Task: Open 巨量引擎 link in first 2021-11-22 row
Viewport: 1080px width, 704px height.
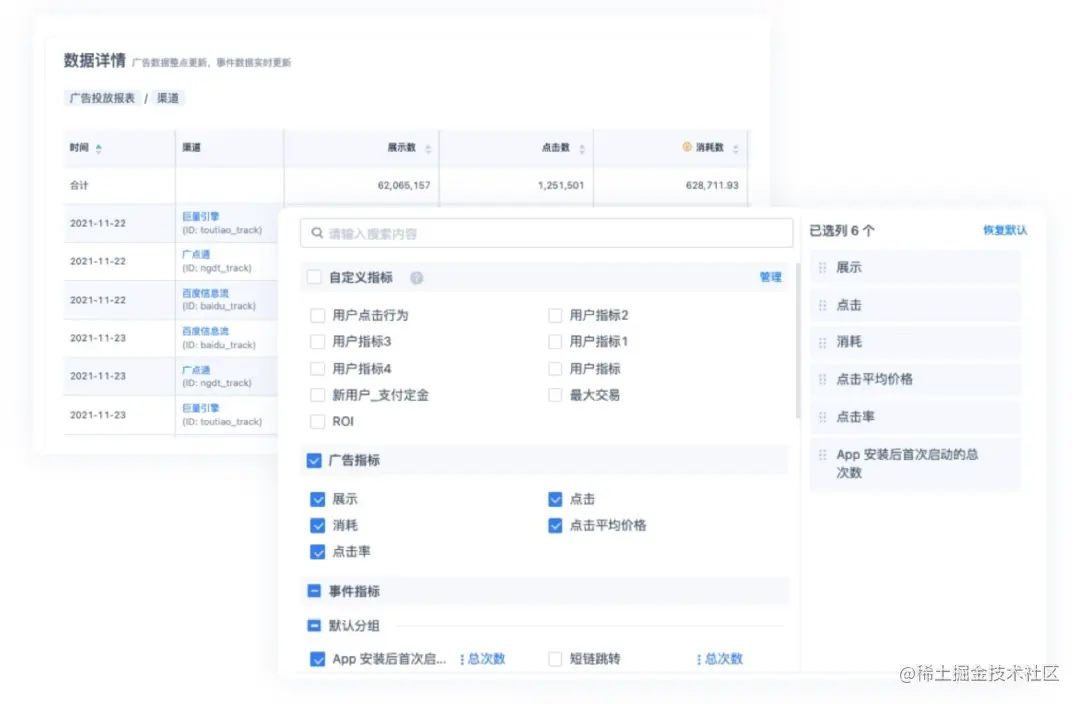Action: (200, 216)
